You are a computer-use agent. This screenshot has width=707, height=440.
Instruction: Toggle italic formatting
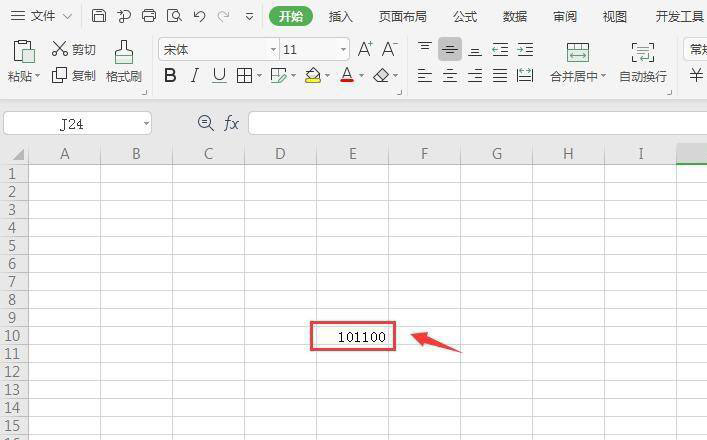tap(195, 75)
